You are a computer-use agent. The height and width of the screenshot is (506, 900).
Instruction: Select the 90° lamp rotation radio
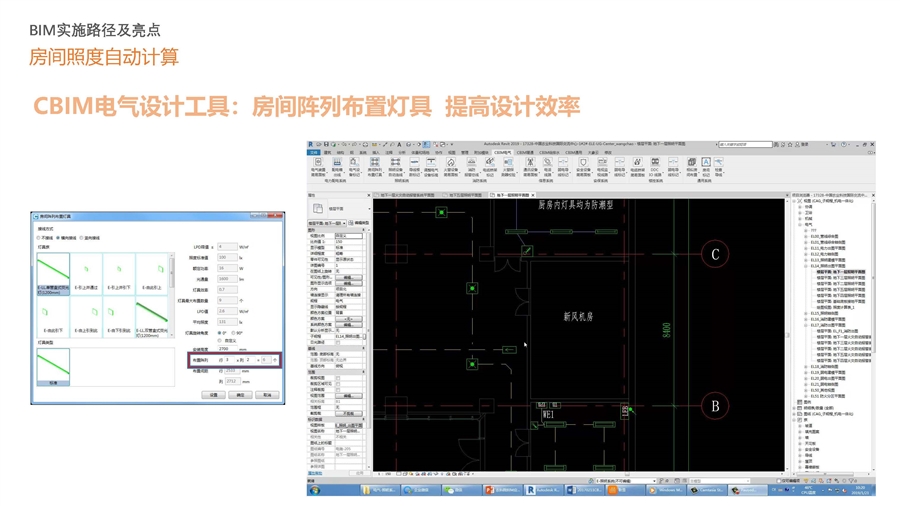pos(233,333)
